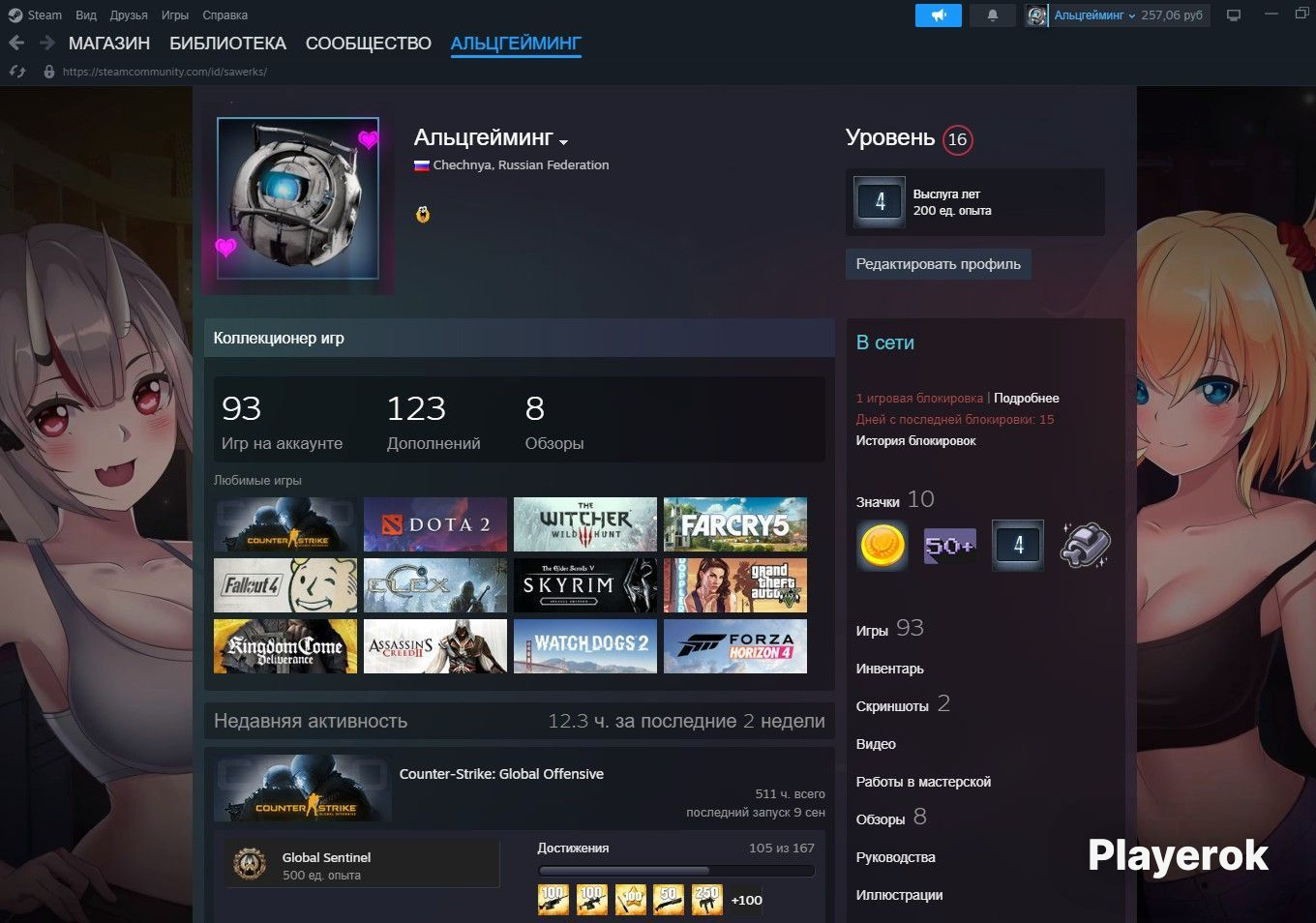Open the История блокировок link
The height and width of the screenshot is (923, 1316).
point(915,440)
